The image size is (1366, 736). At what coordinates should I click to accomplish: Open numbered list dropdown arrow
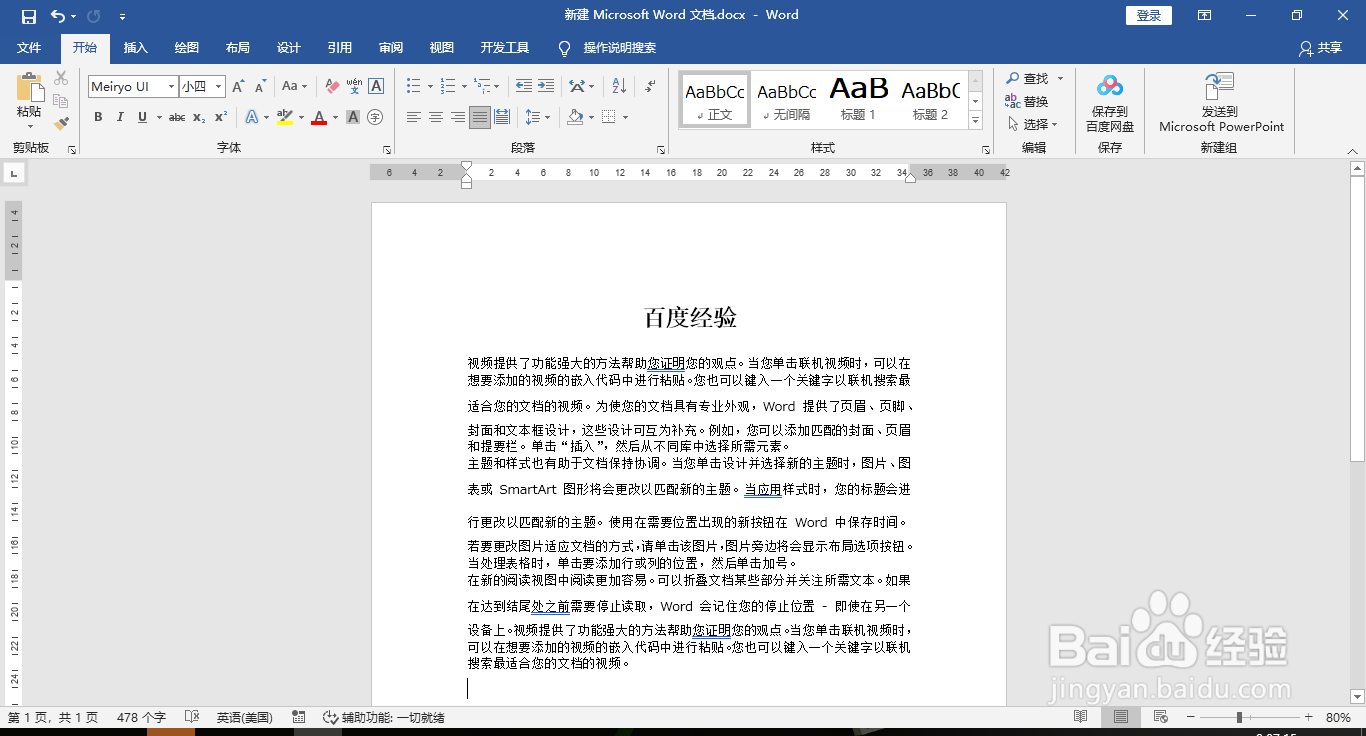(x=464, y=87)
